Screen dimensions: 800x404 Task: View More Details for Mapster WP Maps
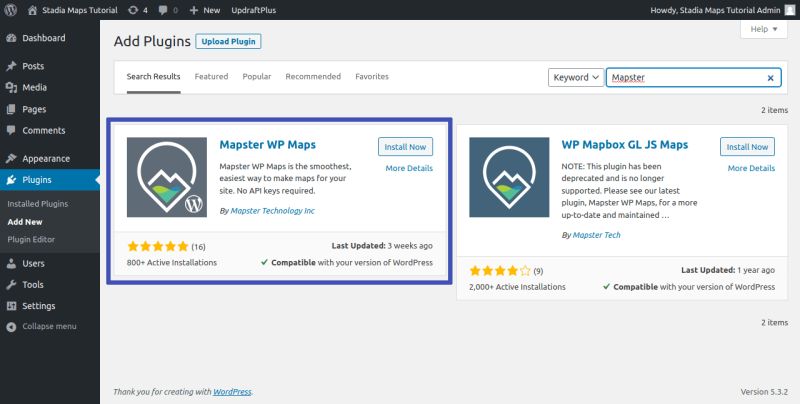409,168
